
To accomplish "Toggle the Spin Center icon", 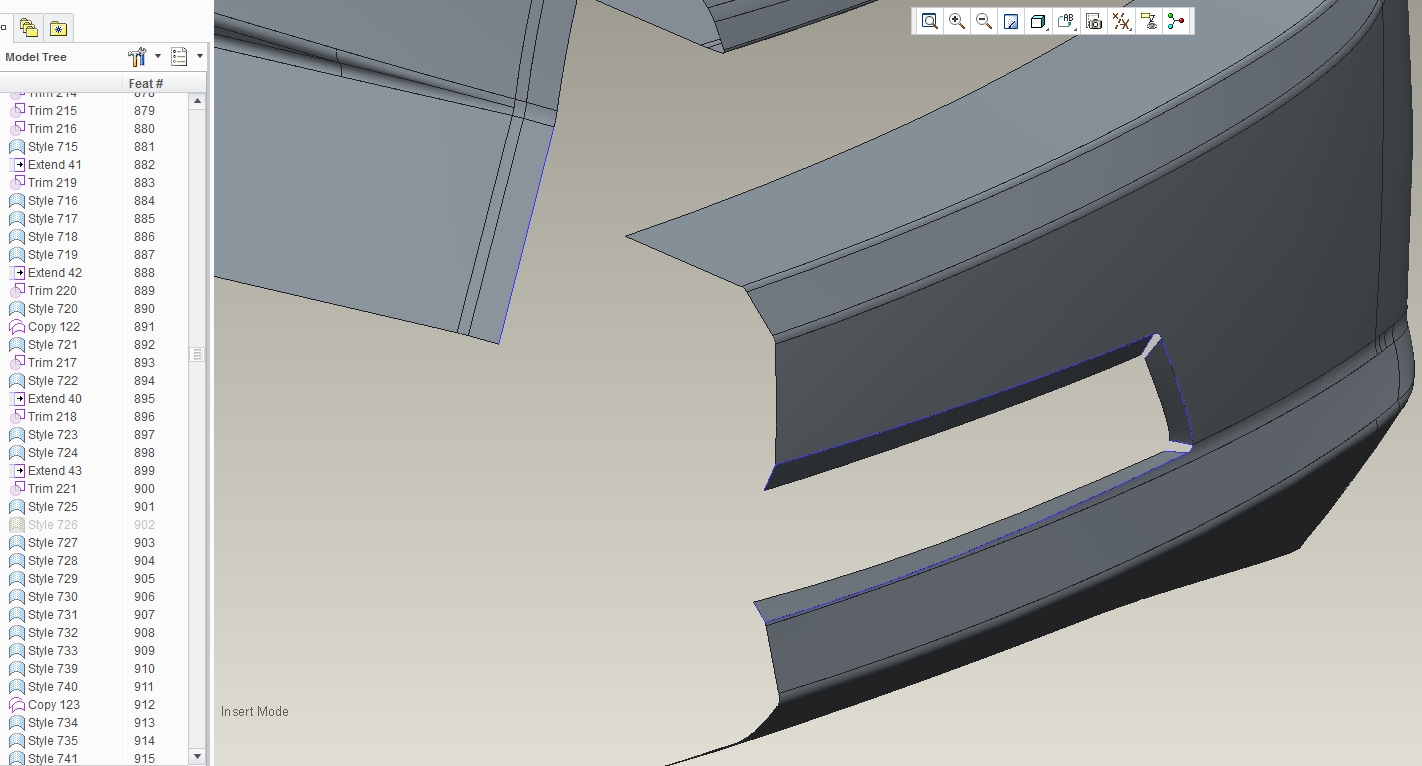I will [x=1176, y=21].
